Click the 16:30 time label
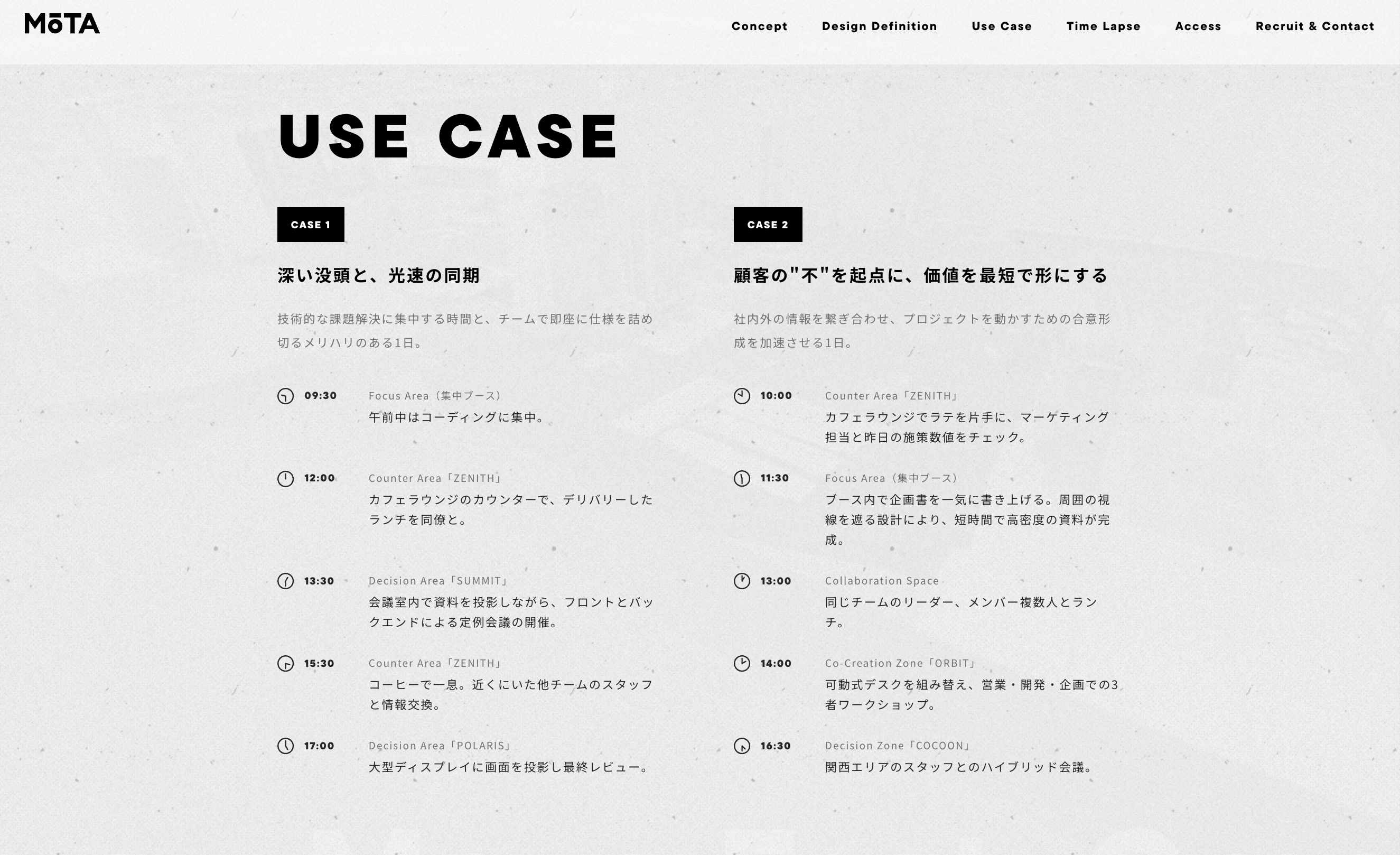1400x855 pixels. [x=776, y=746]
